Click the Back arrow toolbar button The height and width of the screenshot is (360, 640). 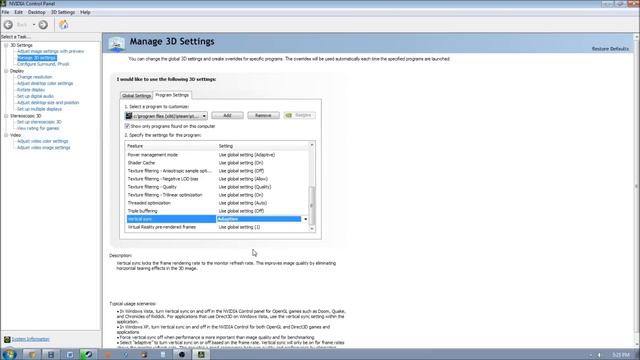point(8,25)
